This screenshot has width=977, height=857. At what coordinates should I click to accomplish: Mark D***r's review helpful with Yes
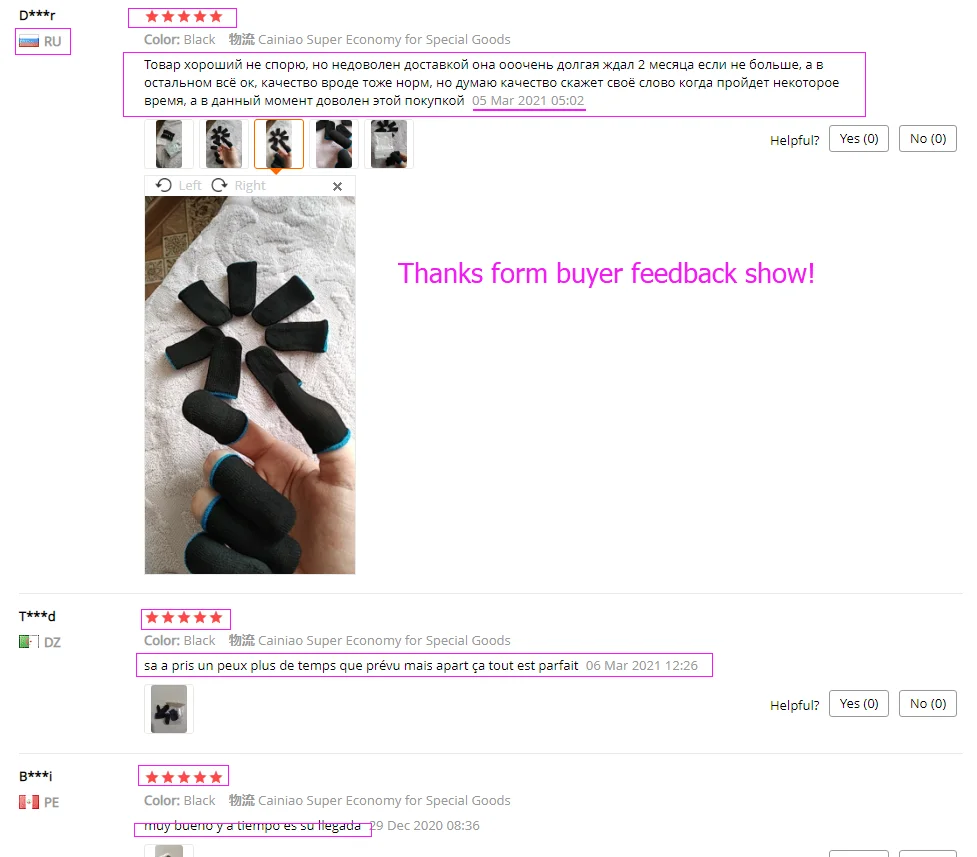pos(859,139)
